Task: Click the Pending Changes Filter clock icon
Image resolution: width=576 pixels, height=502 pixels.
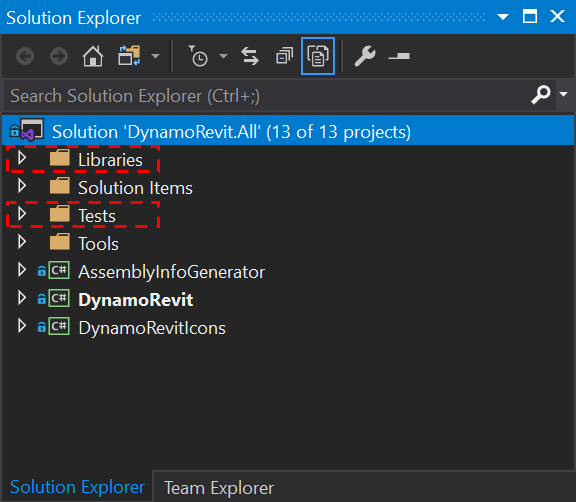Action: [198, 56]
